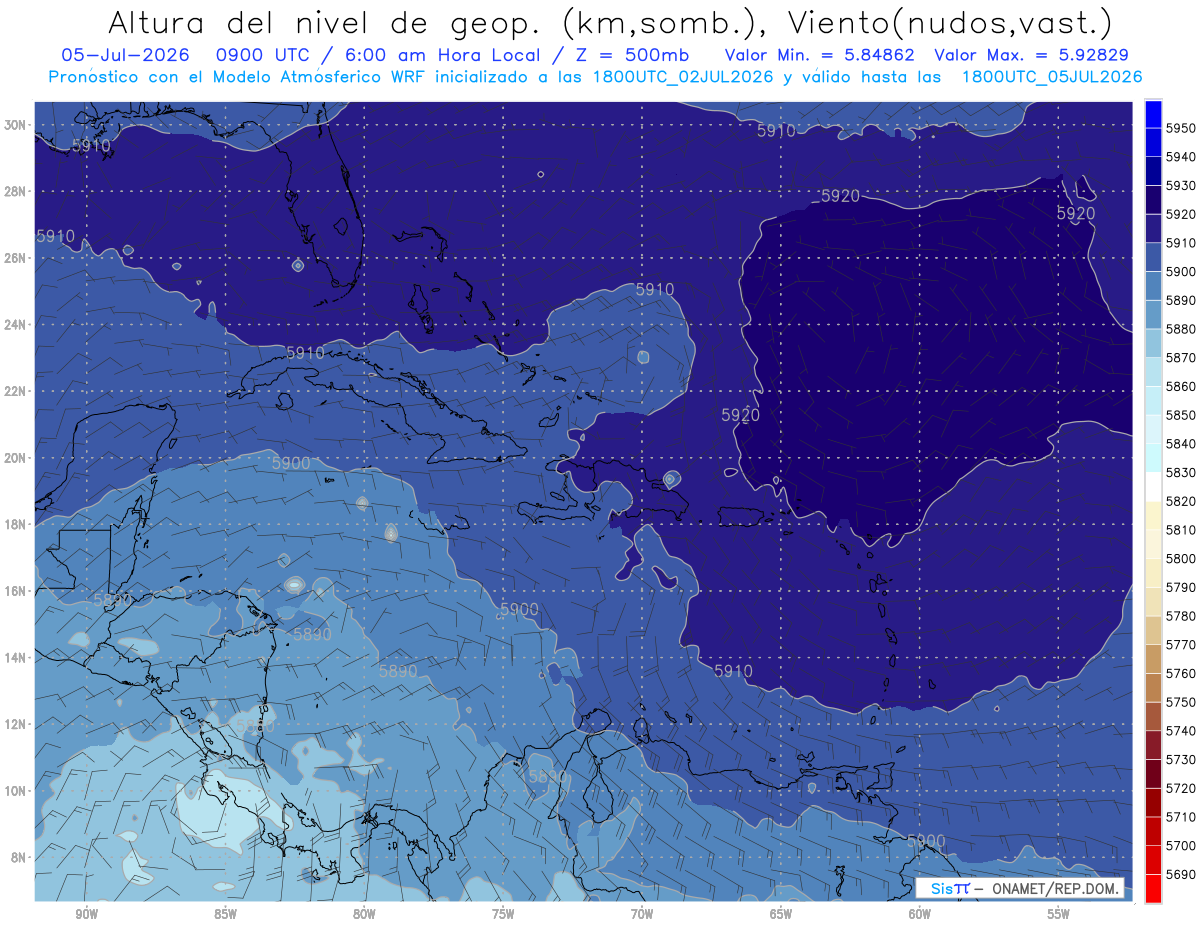Image resolution: width=1200 pixels, height=927 pixels.
Task: Click the 85W longitude axis label
Action: point(225,915)
